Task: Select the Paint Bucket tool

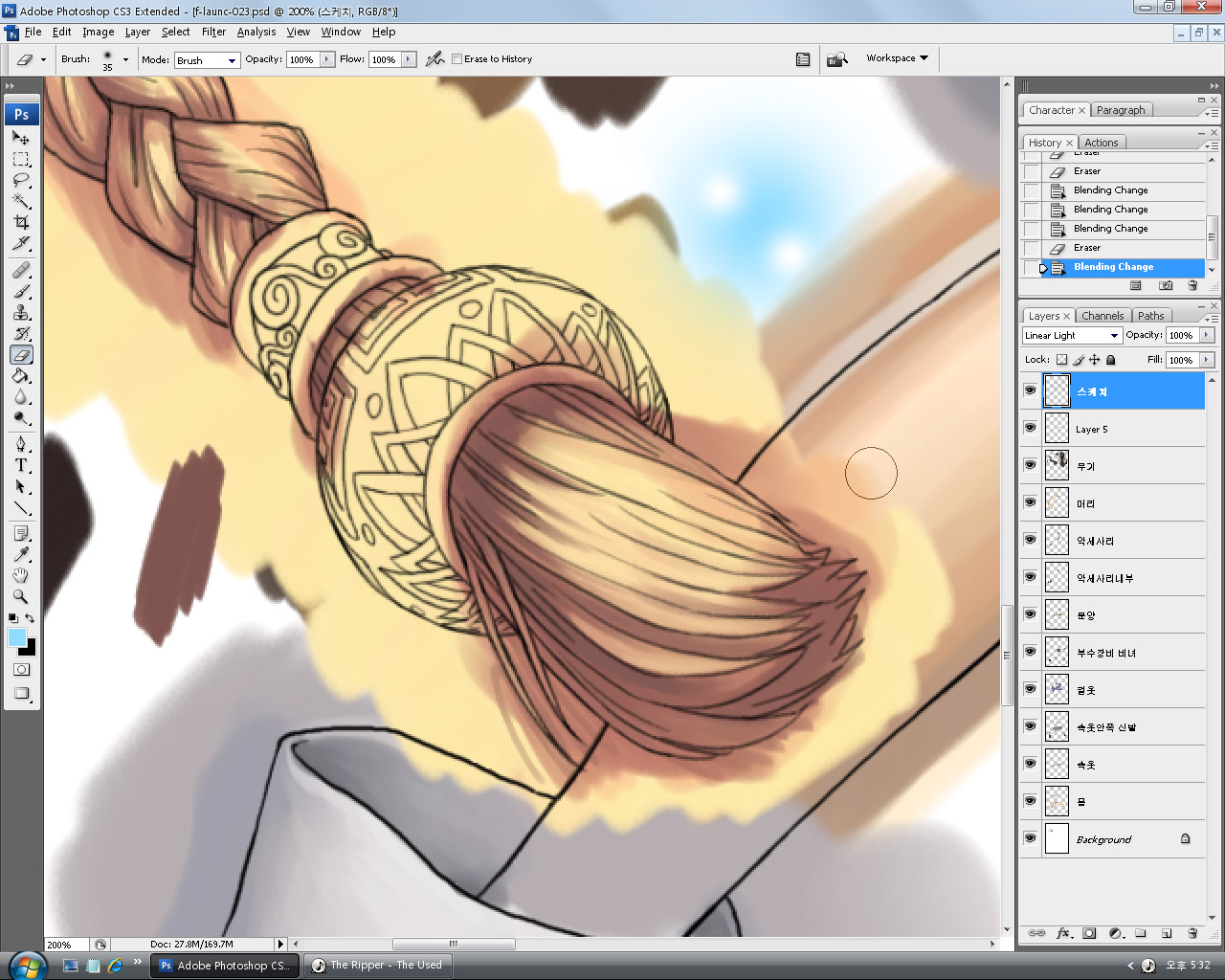Action: pyautogui.click(x=21, y=376)
